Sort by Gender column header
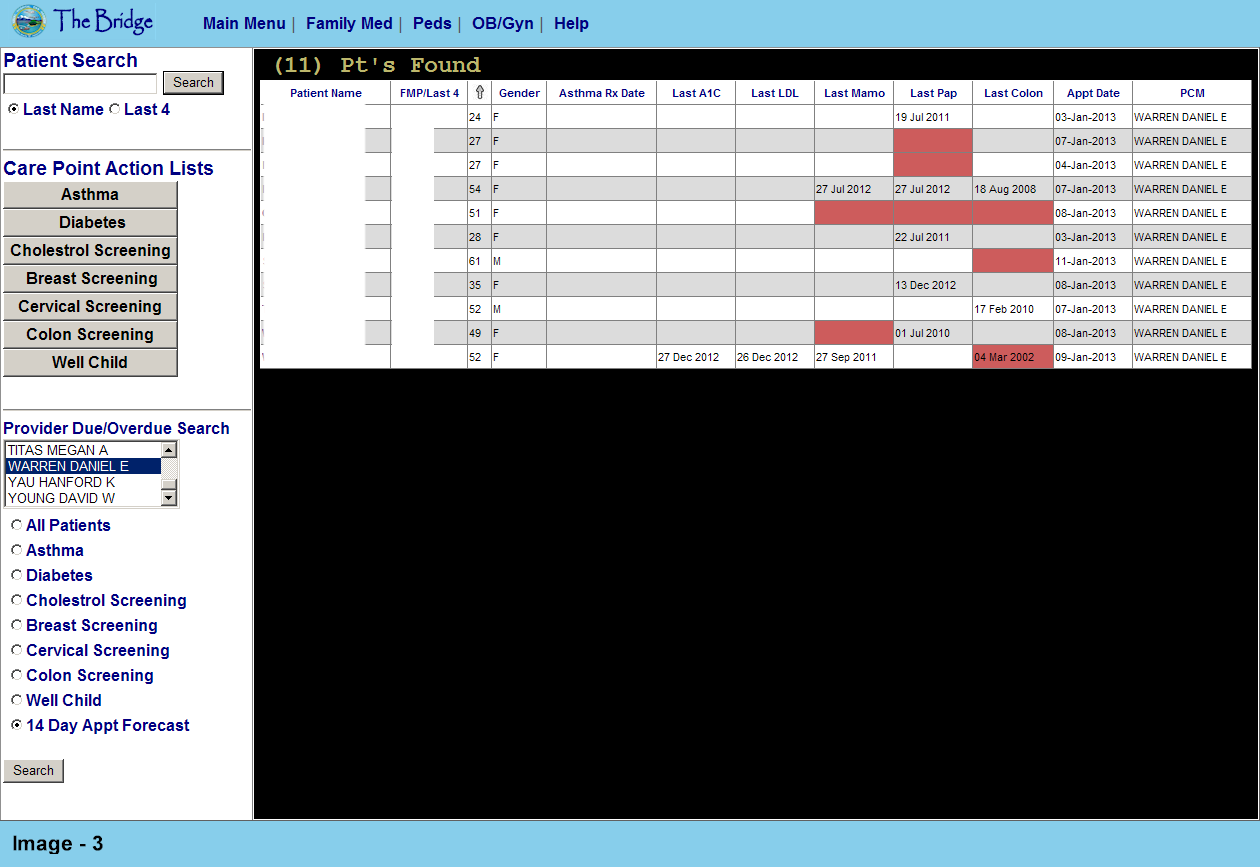1260x867 pixels. [x=519, y=93]
